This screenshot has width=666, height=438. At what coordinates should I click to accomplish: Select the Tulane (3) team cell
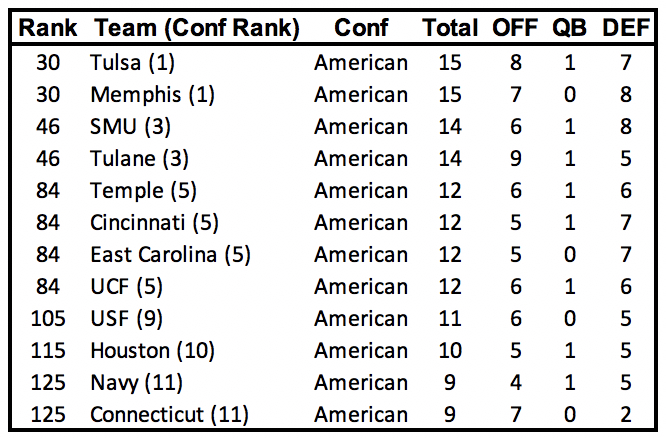139,159
